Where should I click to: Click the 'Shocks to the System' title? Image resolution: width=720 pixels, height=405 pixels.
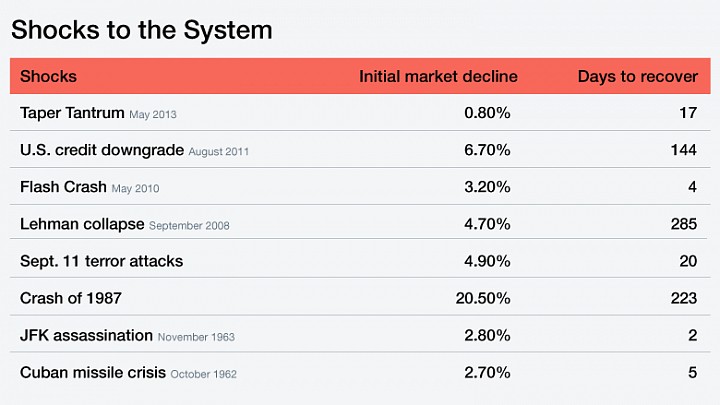pyautogui.click(x=142, y=30)
